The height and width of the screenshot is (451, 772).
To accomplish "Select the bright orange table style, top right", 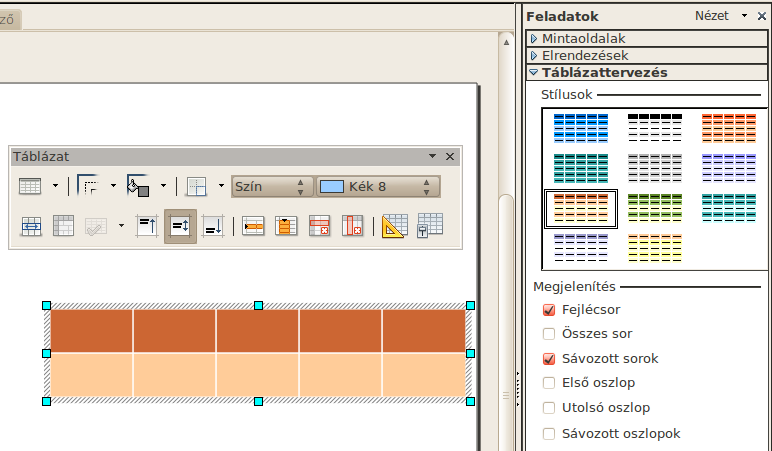I will pyautogui.click(x=729, y=128).
